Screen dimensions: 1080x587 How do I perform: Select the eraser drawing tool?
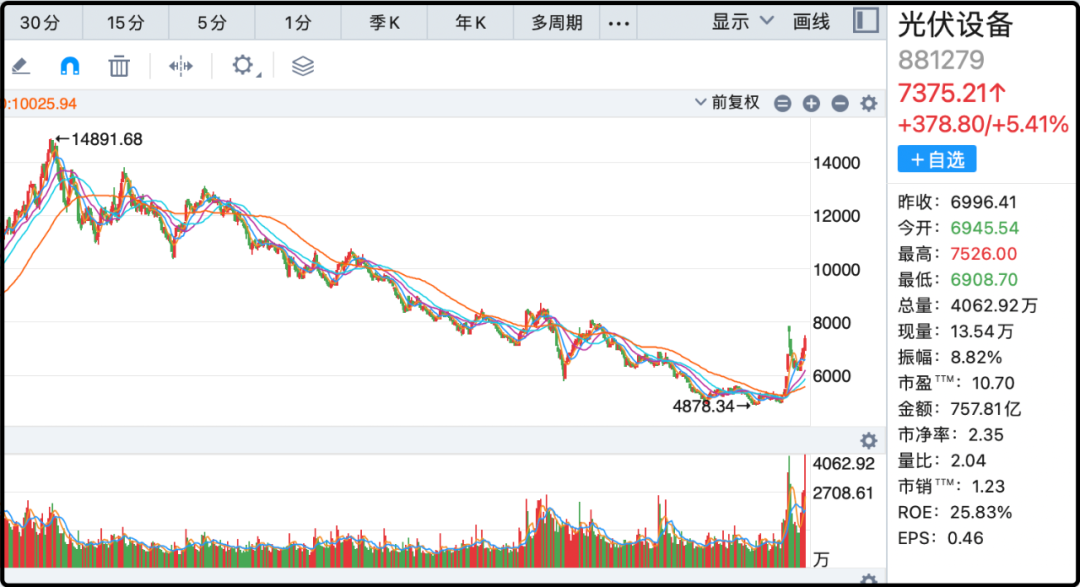(20, 66)
